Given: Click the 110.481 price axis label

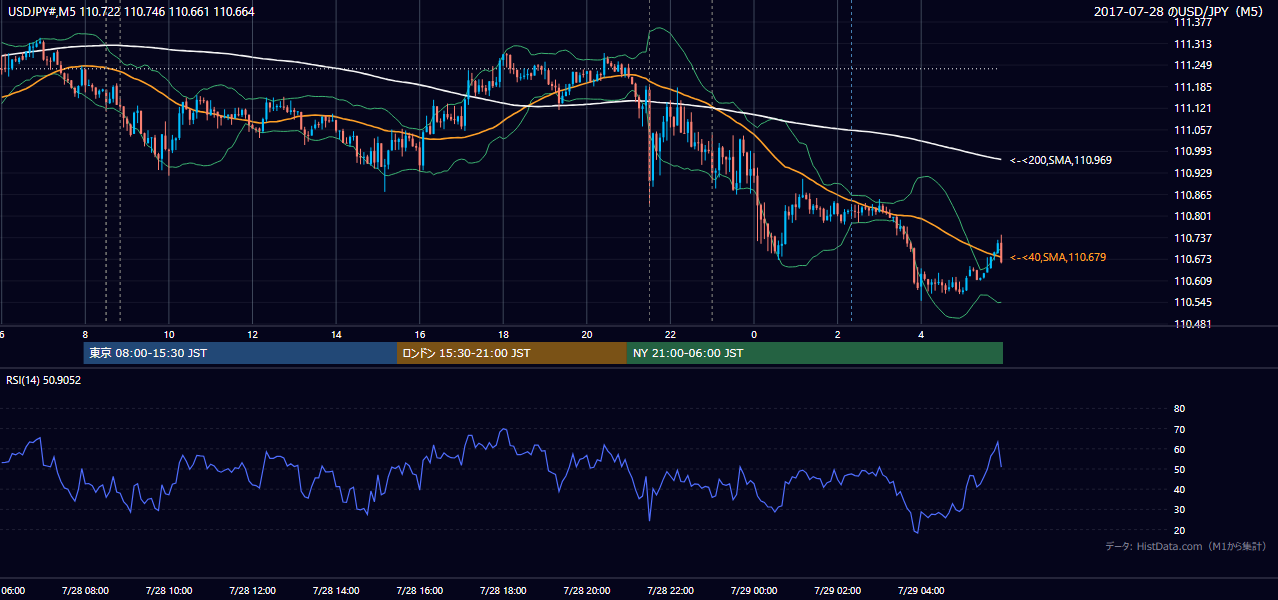Looking at the screenshot, I should pos(1193,324).
